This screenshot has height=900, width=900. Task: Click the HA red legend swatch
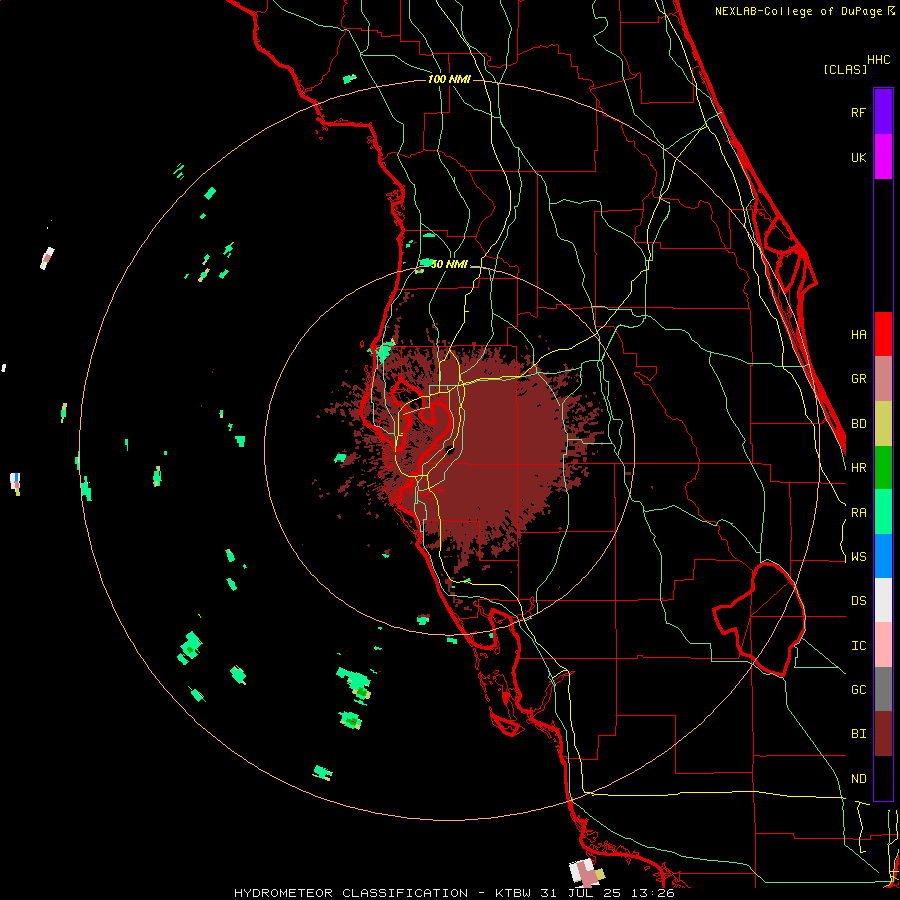point(883,334)
